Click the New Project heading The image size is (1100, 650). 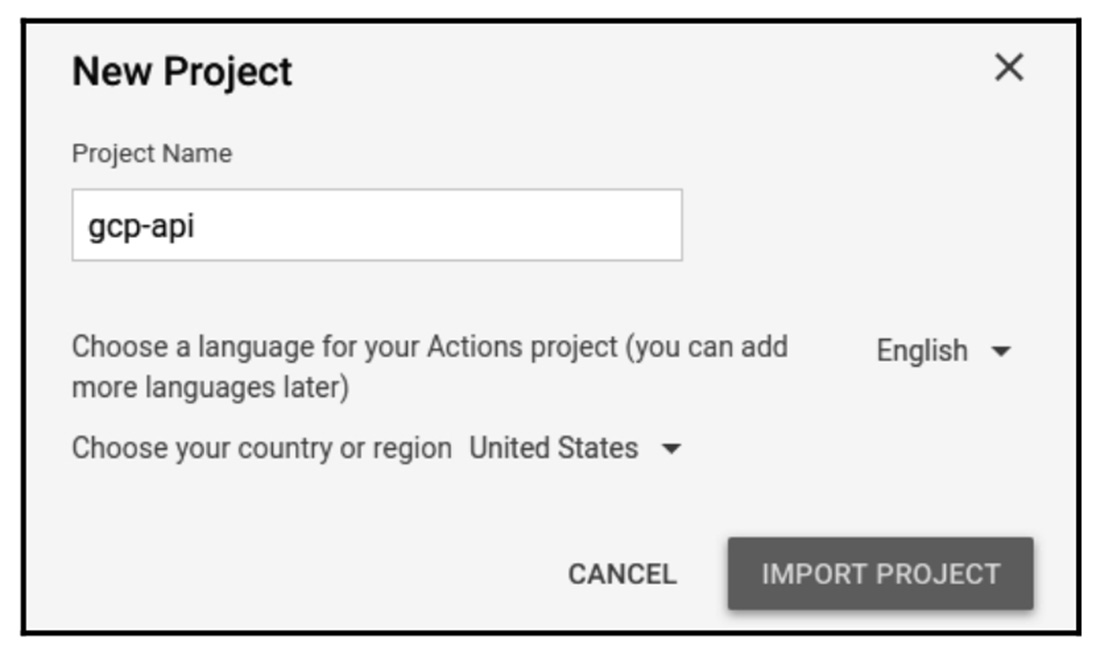click(182, 72)
